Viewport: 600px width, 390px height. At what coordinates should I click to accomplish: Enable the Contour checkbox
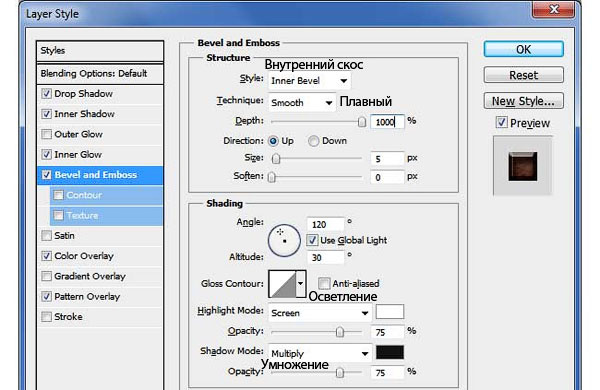point(58,195)
